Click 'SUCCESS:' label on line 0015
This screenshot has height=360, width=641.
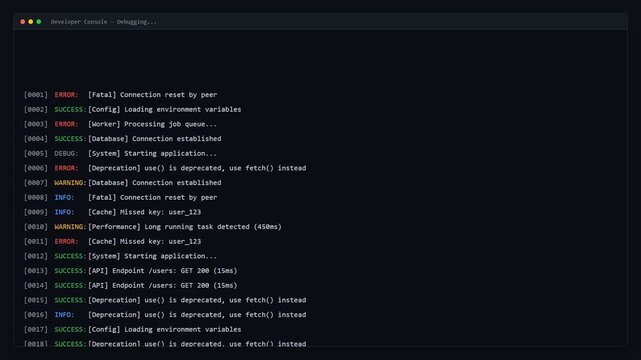pyautogui.click(x=70, y=300)
